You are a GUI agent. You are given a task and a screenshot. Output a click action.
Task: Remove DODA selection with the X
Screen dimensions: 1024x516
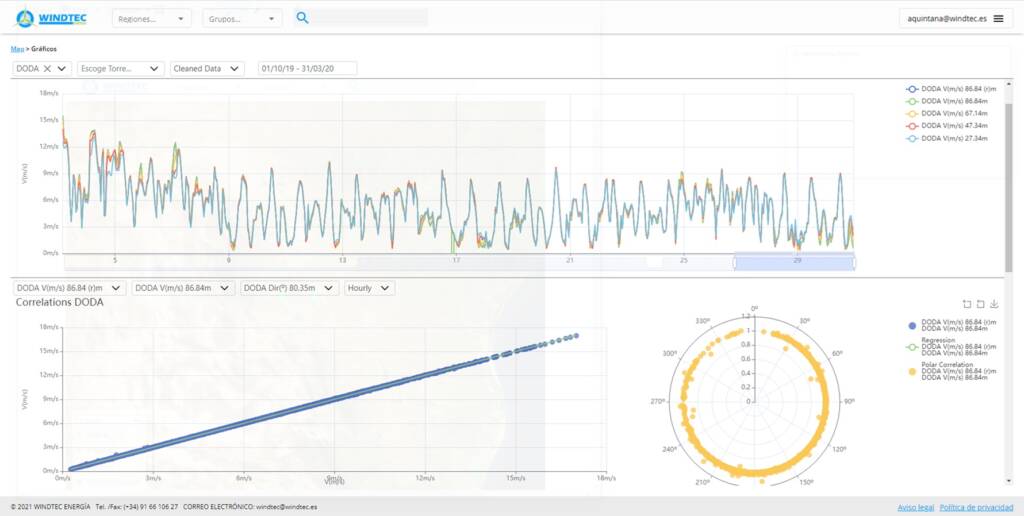47,69
